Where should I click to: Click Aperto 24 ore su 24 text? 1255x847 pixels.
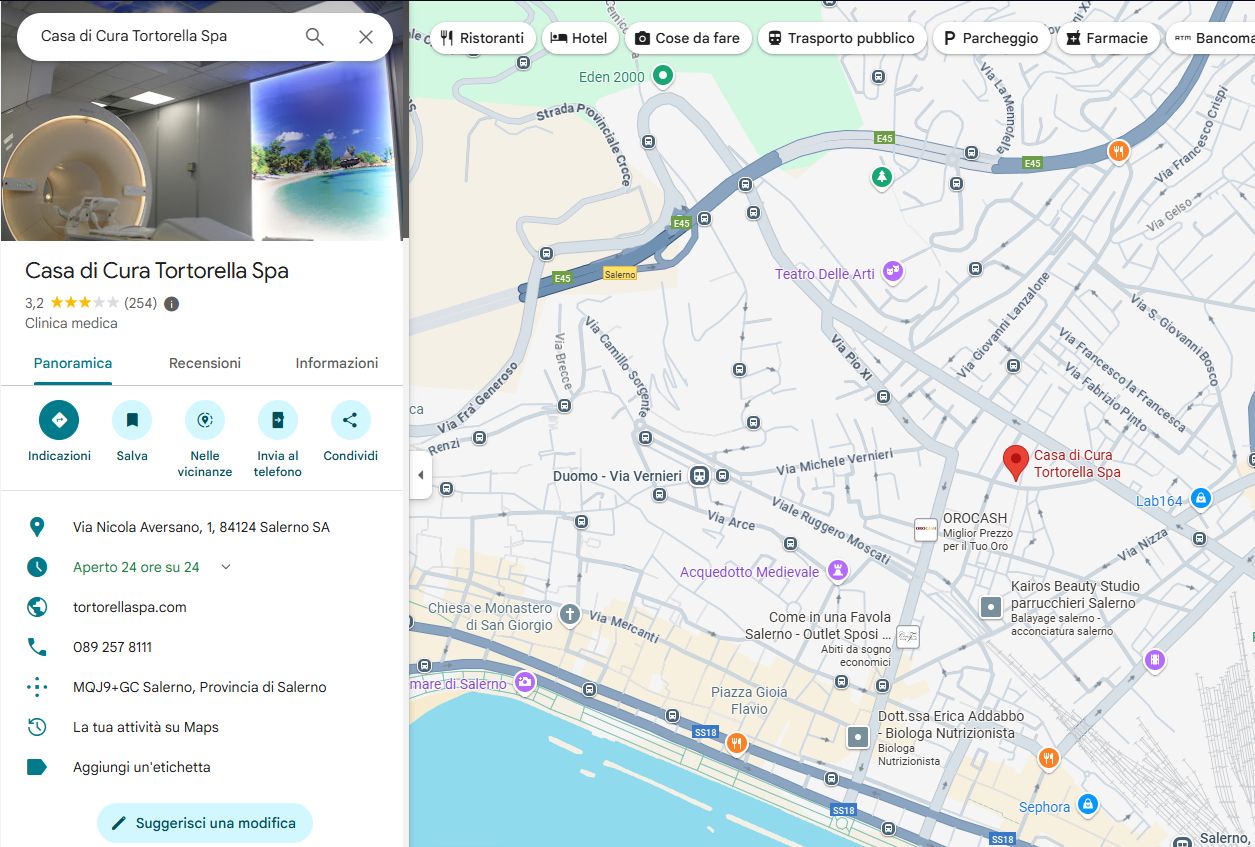click(x=136, y=567)
